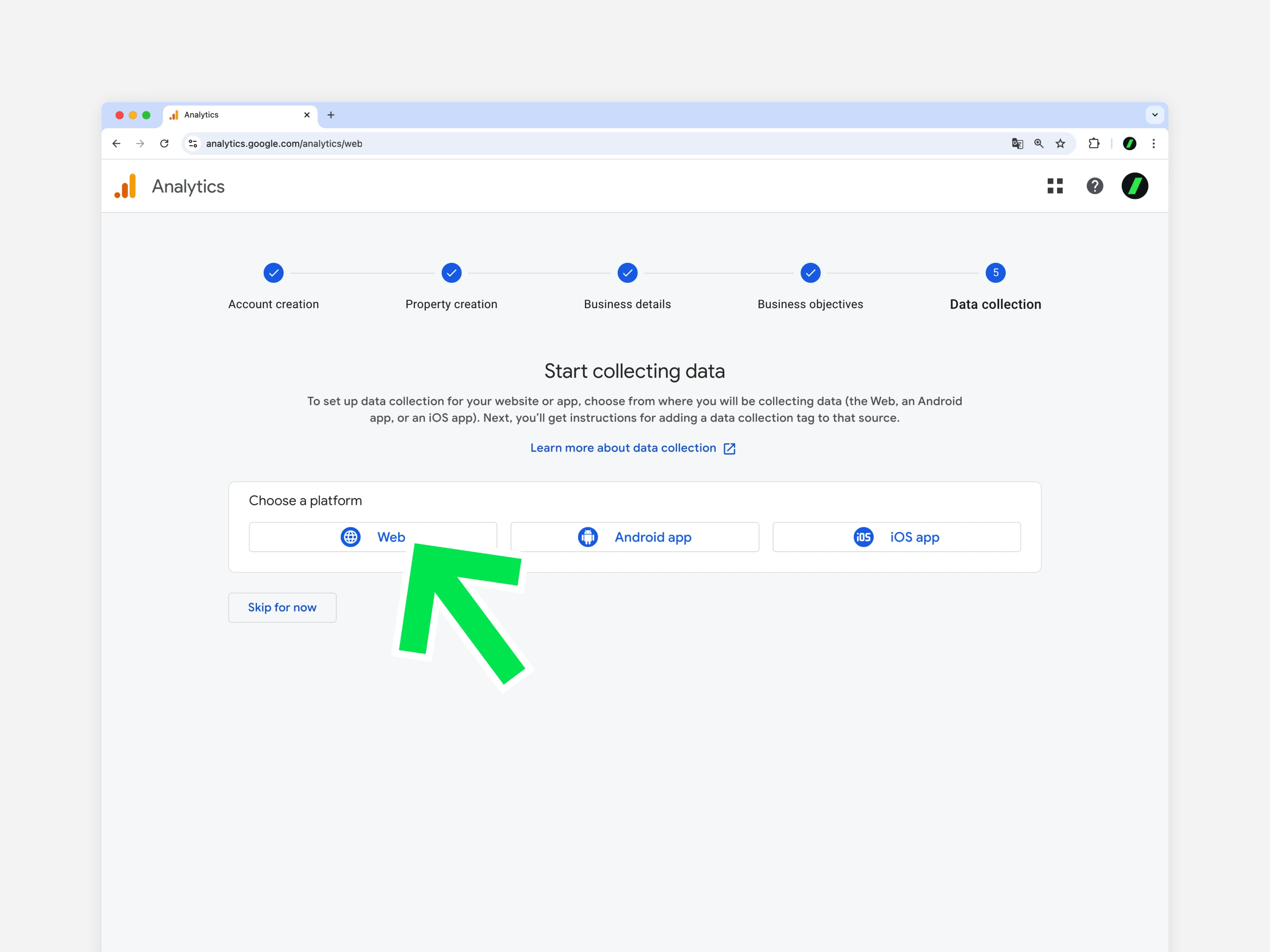
Task: Open a new browser tab
Action: click(331, 115)
